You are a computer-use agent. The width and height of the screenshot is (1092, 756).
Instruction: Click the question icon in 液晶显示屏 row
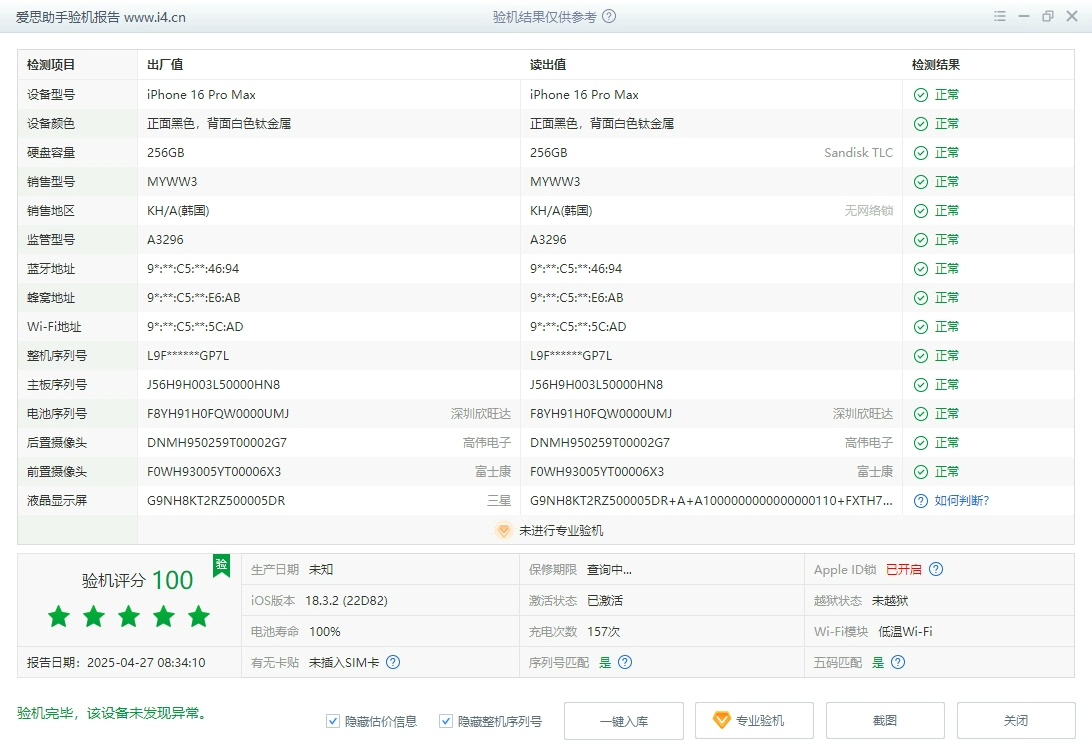[921, 501]
